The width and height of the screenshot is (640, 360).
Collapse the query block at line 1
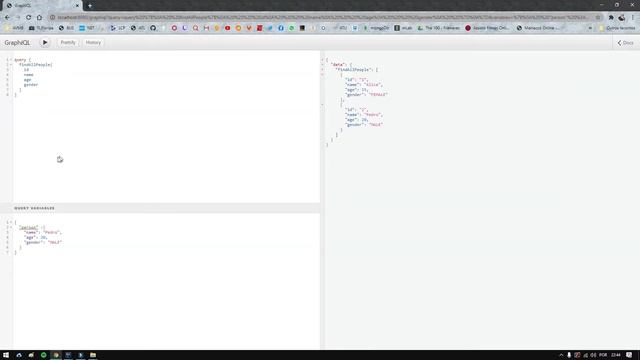[11, 60]
